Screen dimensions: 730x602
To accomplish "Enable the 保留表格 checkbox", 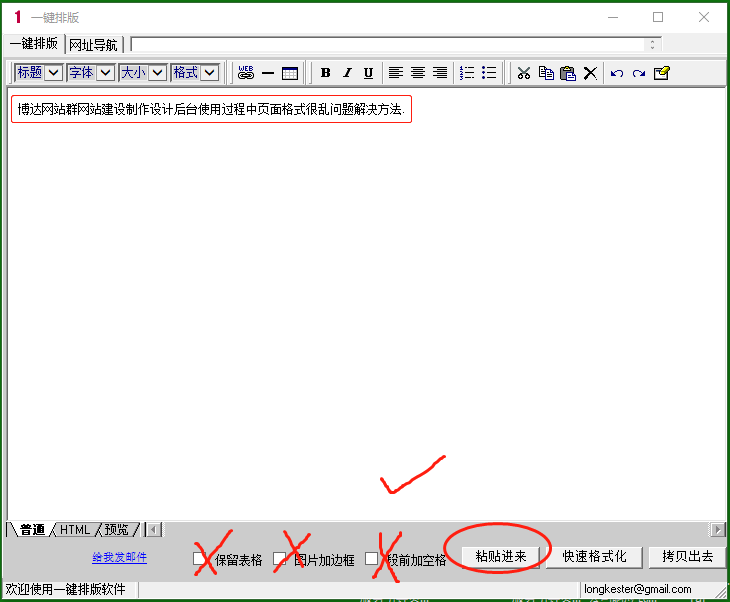I will click(200, 559).
